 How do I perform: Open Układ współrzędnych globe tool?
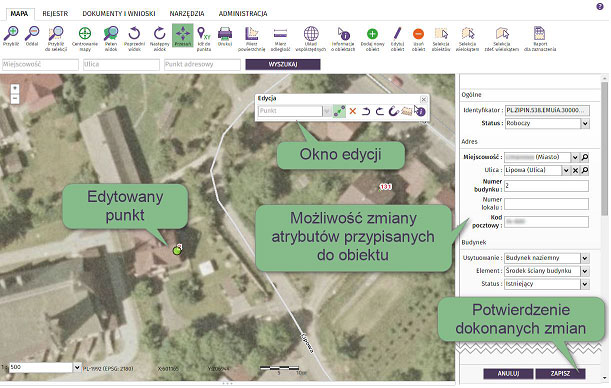pos(311,39)
